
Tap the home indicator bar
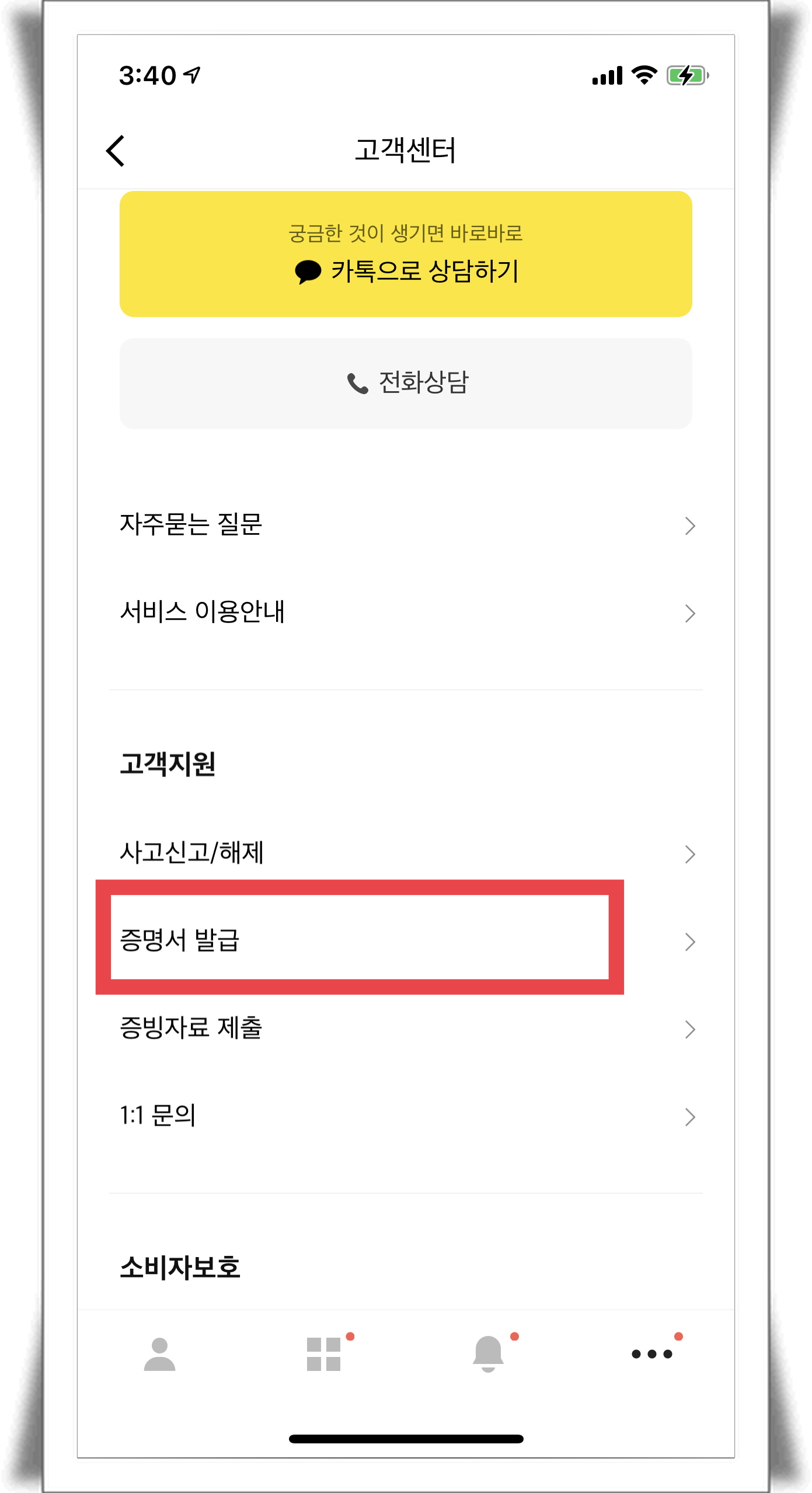pos(406,1439)
